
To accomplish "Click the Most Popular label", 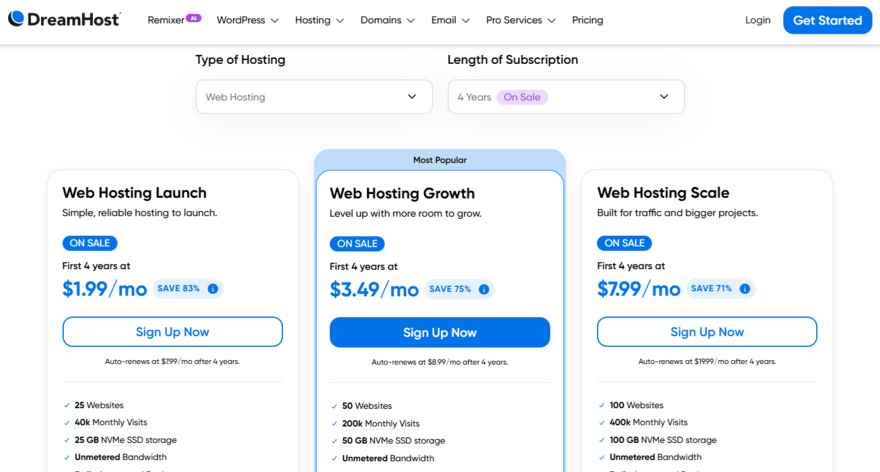I will 439,160.
